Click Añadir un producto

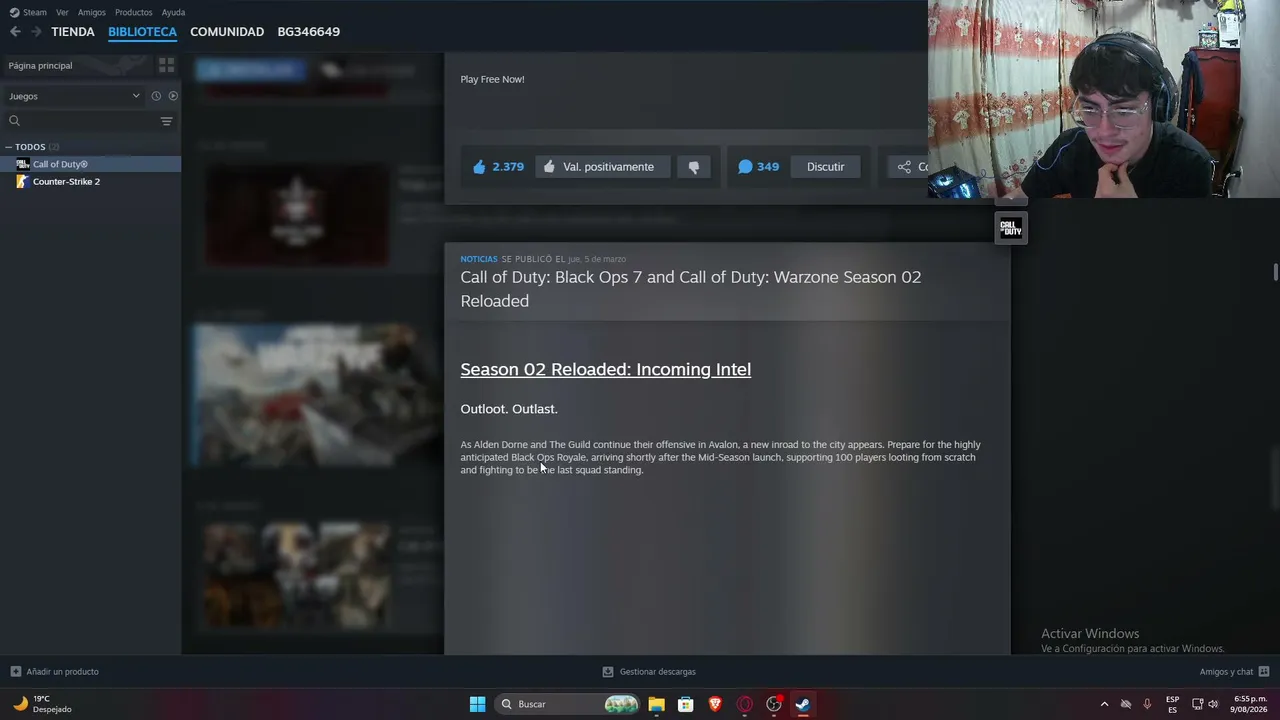pos(55,672)
